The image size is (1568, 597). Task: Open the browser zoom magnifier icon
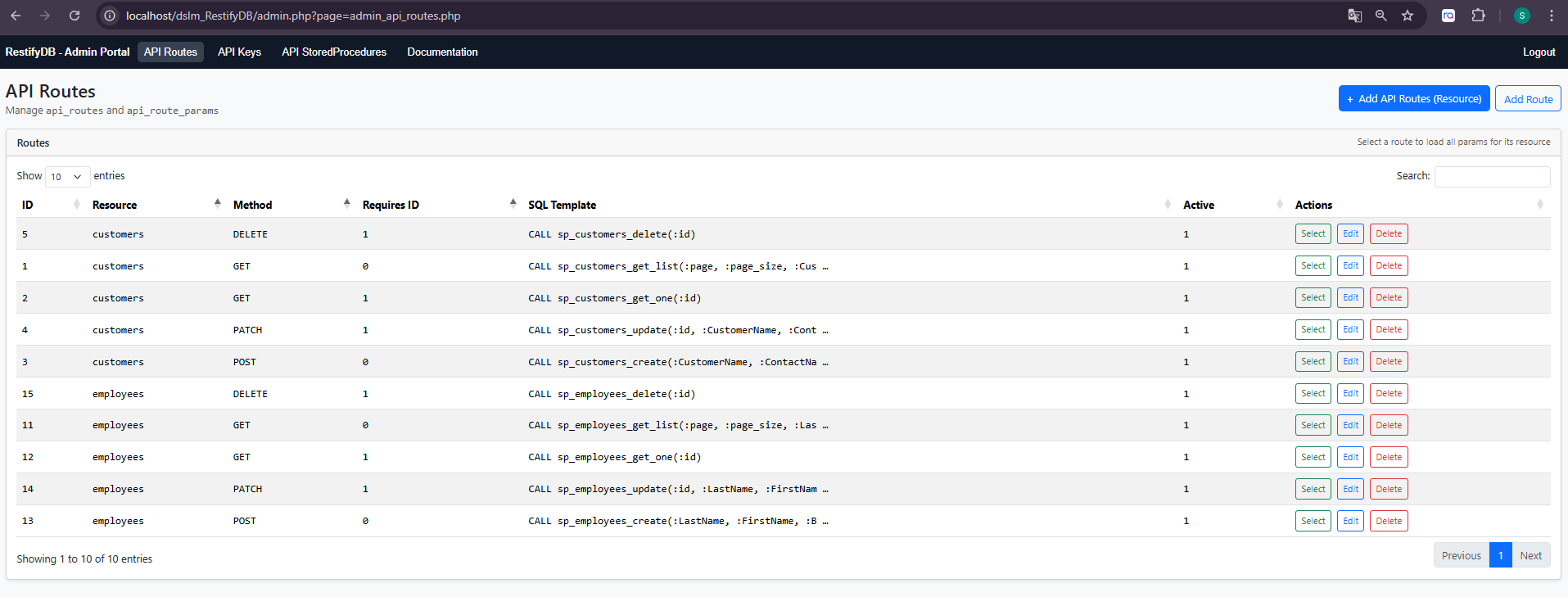click(x=1381, y=16)
